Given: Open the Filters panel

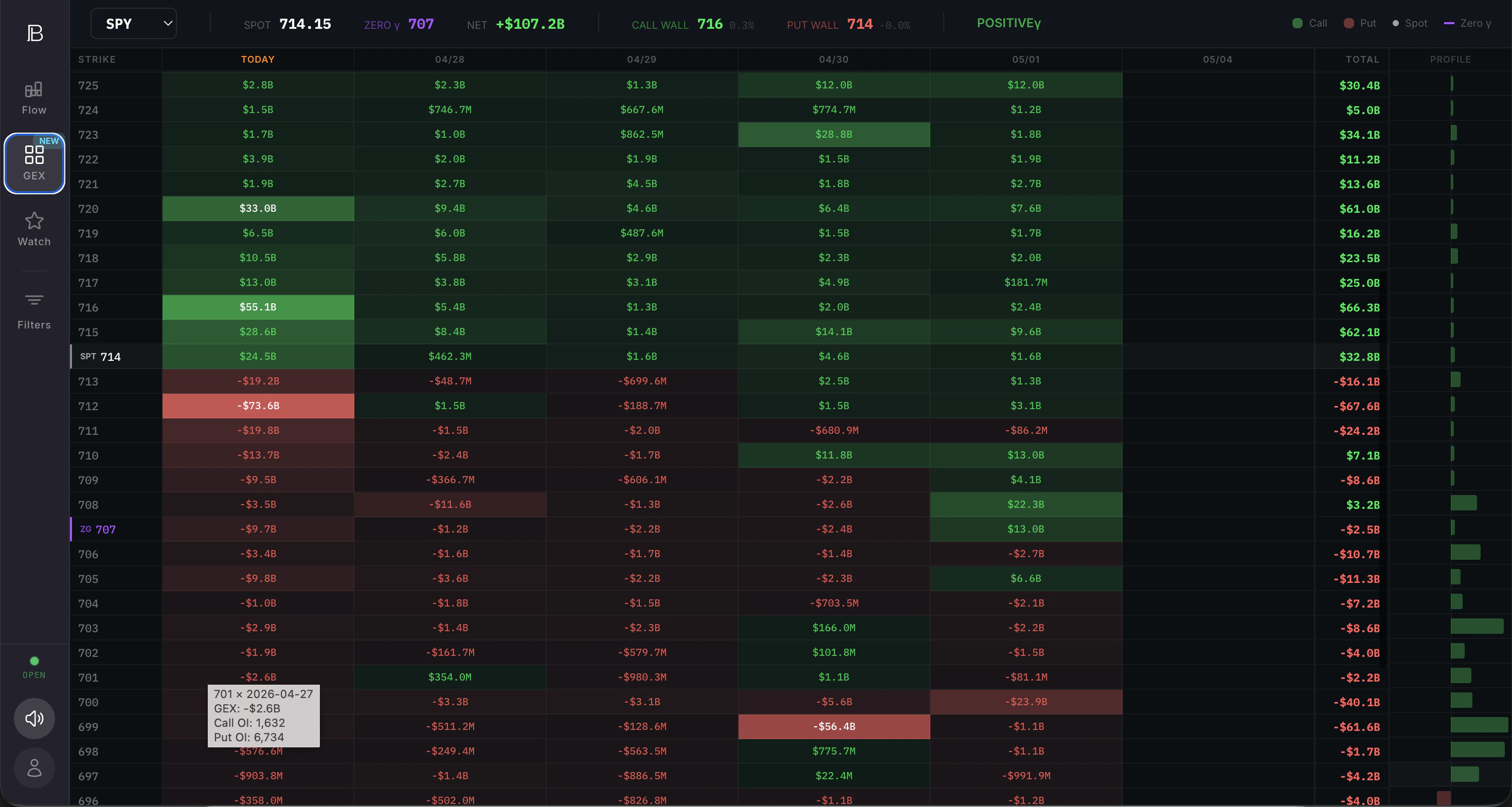Looking at the screenshot, I should pos(34,312).
